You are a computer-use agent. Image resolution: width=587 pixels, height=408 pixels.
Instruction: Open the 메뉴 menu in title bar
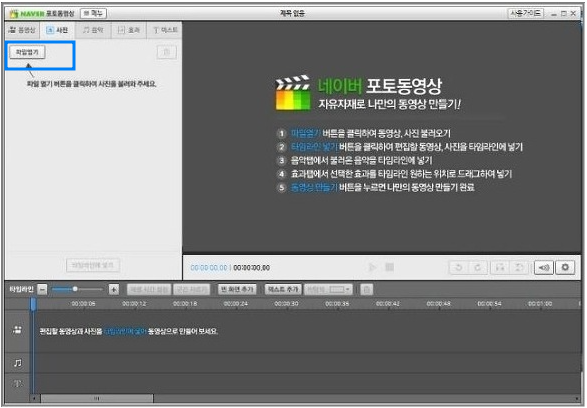point(94,13)
